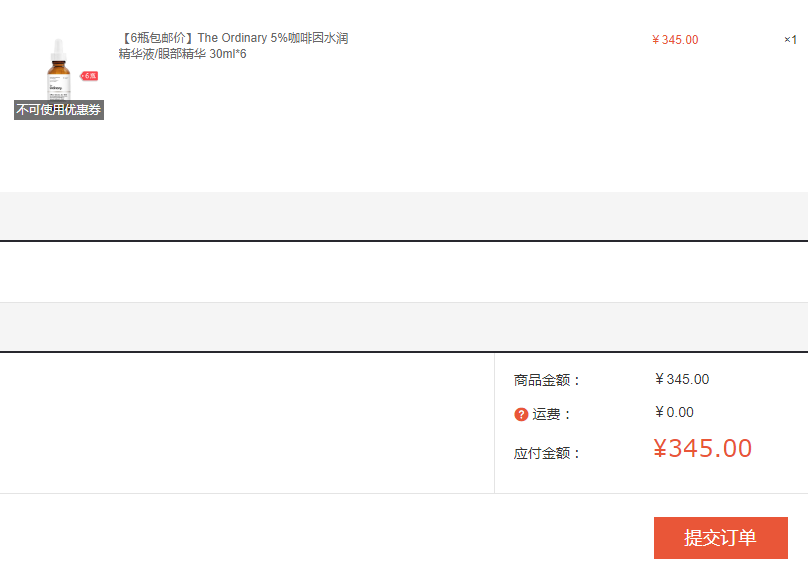Click the ¥345.00 value next to 商品金额
This screenshot has height=578, width=808.
pyautogui.click(x=682, y=379)
